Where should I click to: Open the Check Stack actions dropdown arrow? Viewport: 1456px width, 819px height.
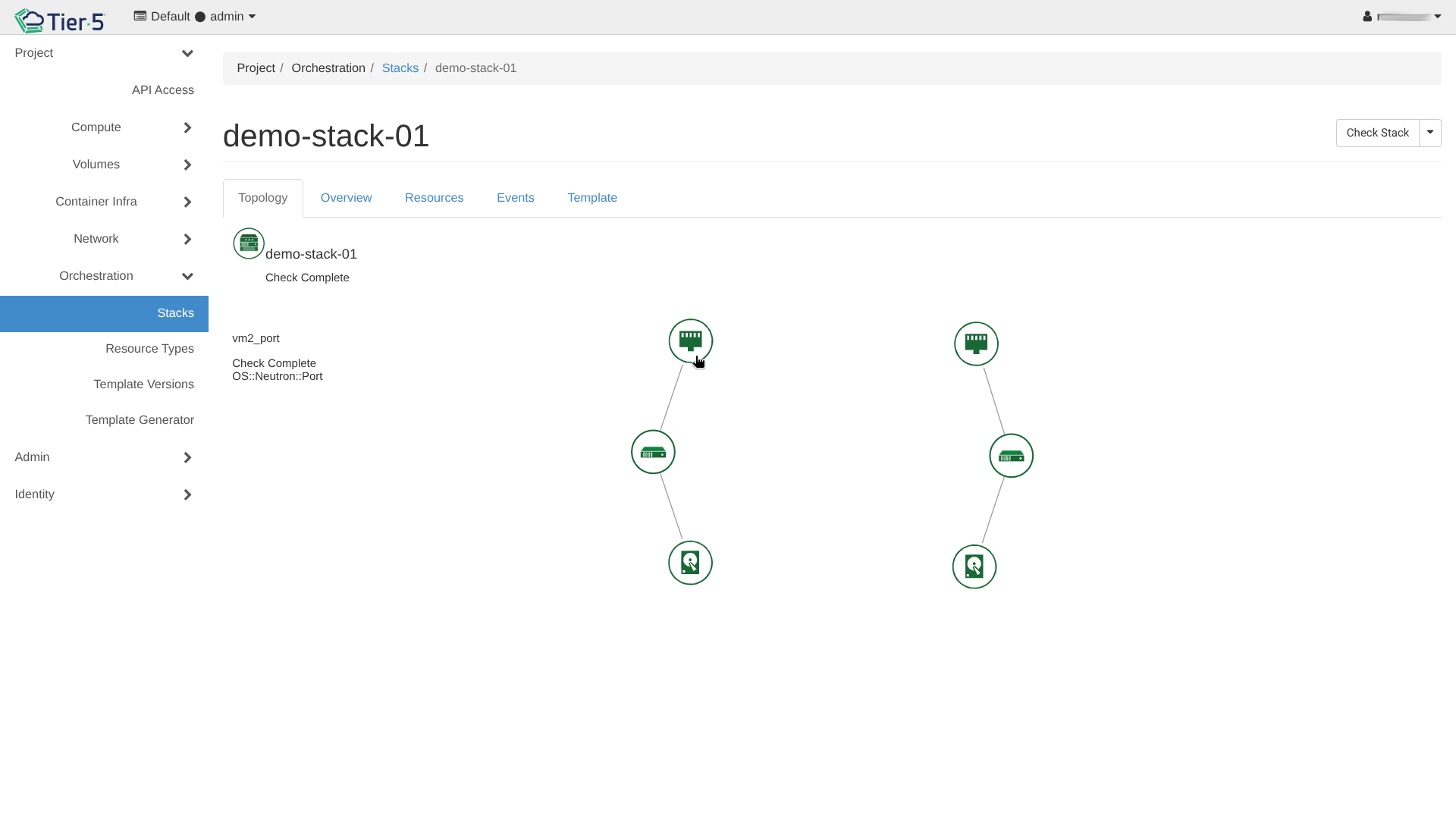[1429, 133]
